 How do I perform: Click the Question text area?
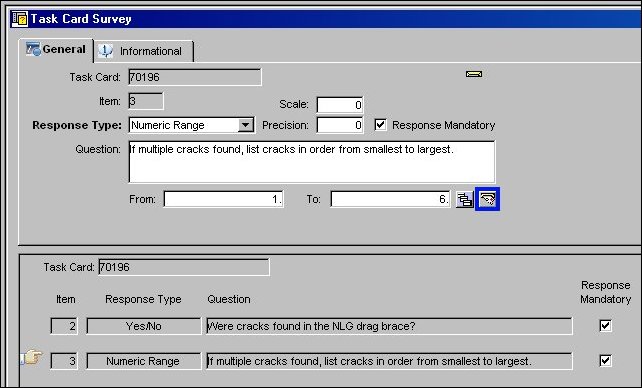312,162
